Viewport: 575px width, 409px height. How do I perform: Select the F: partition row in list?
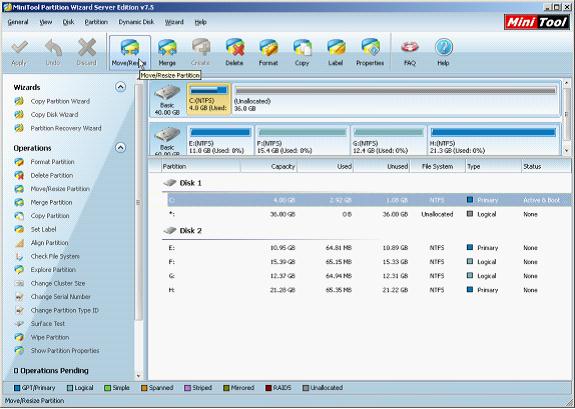(369, 262)
